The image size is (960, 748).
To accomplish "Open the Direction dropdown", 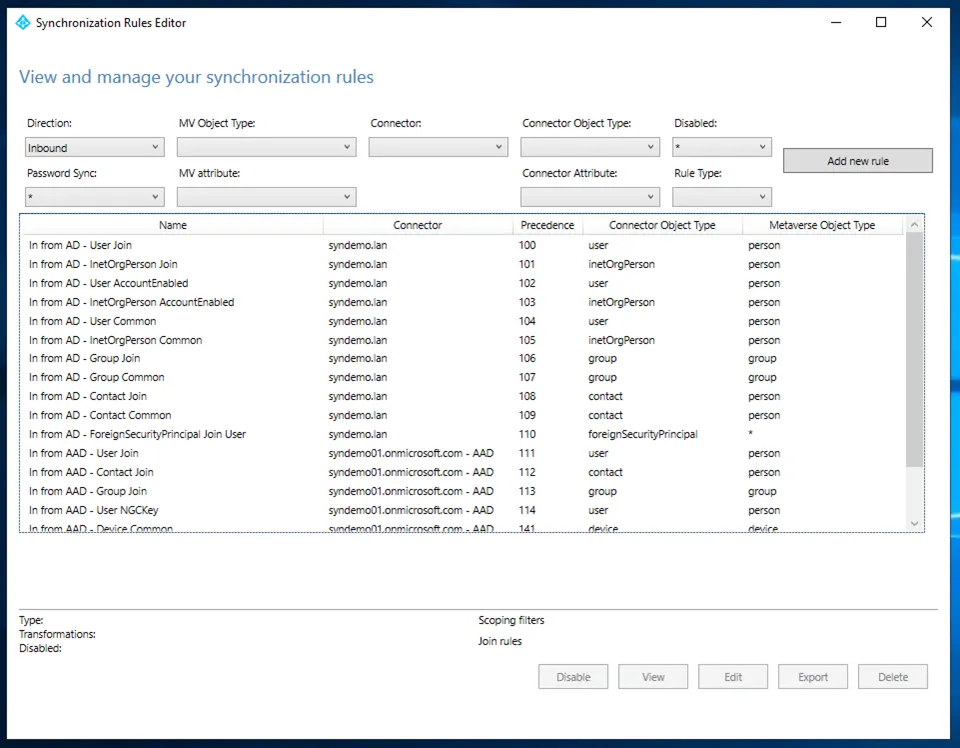I will (94, 147).
